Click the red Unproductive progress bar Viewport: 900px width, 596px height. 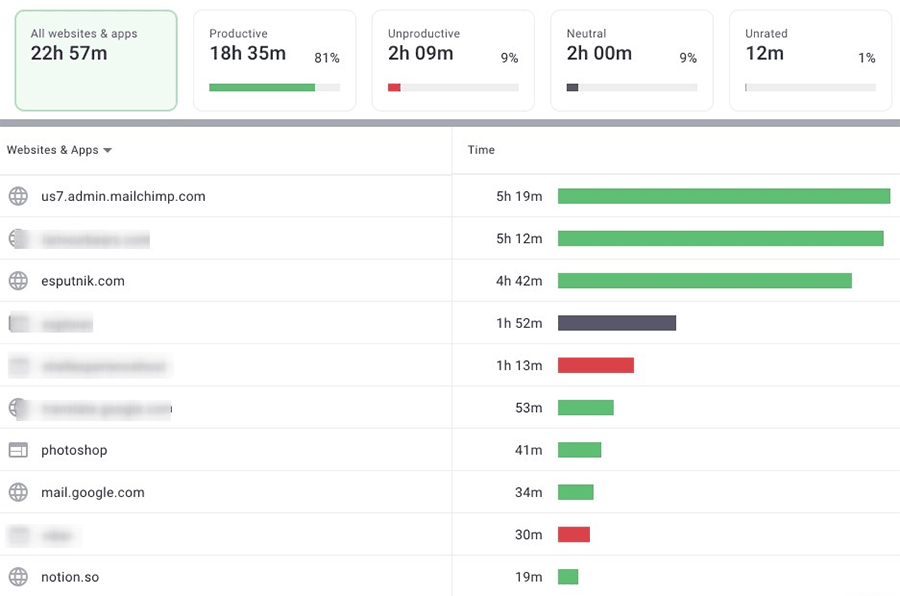[394, 88]
